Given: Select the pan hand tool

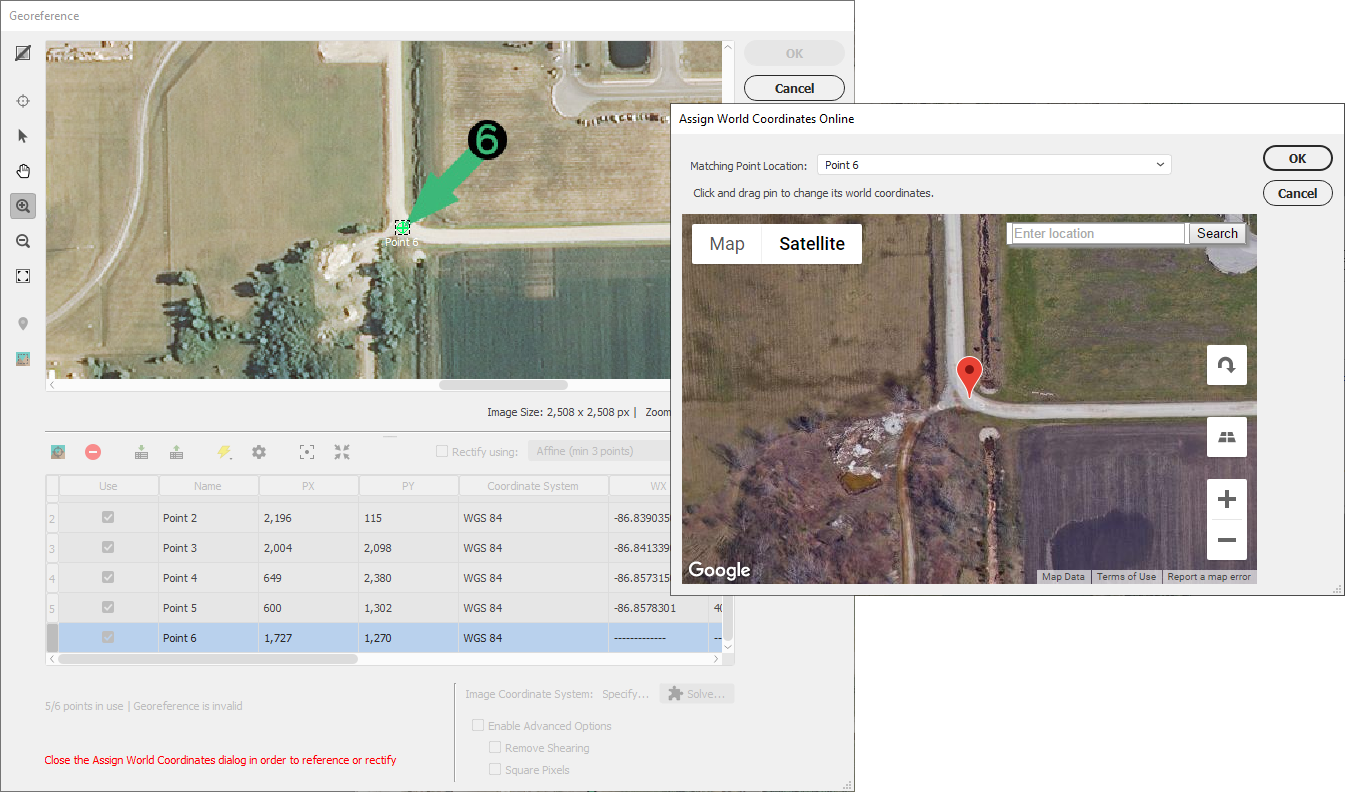Looking at the screenshot, I should 23,171.
